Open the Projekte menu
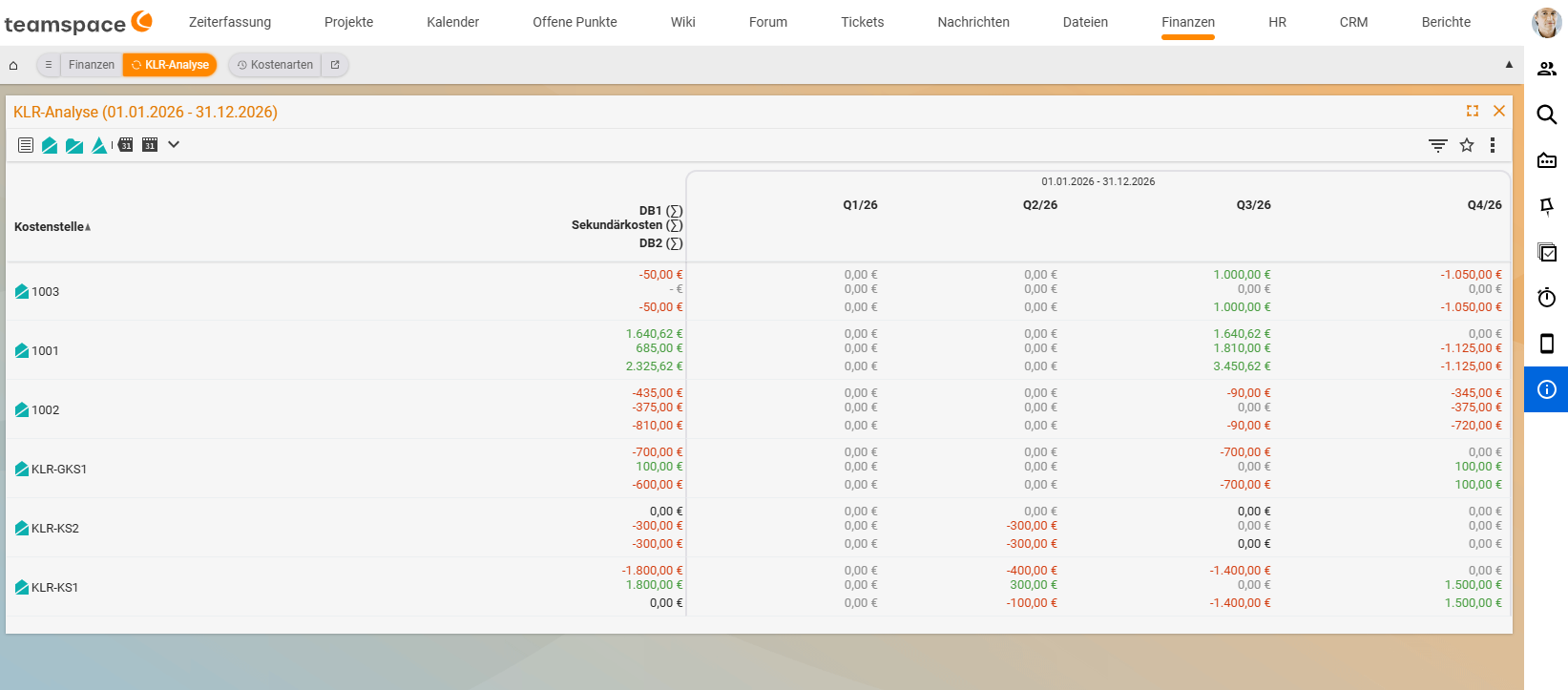1568x690 pixels. coord(349,22)
